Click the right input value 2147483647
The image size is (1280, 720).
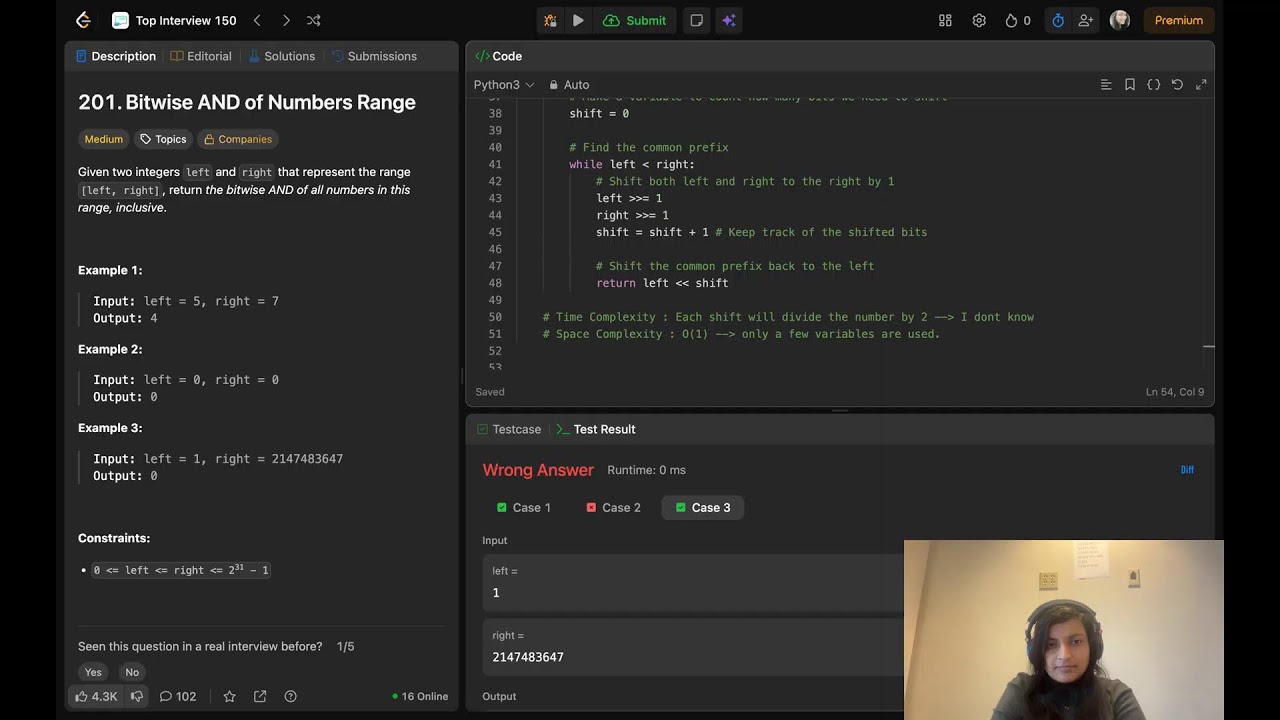coord(692,646)
